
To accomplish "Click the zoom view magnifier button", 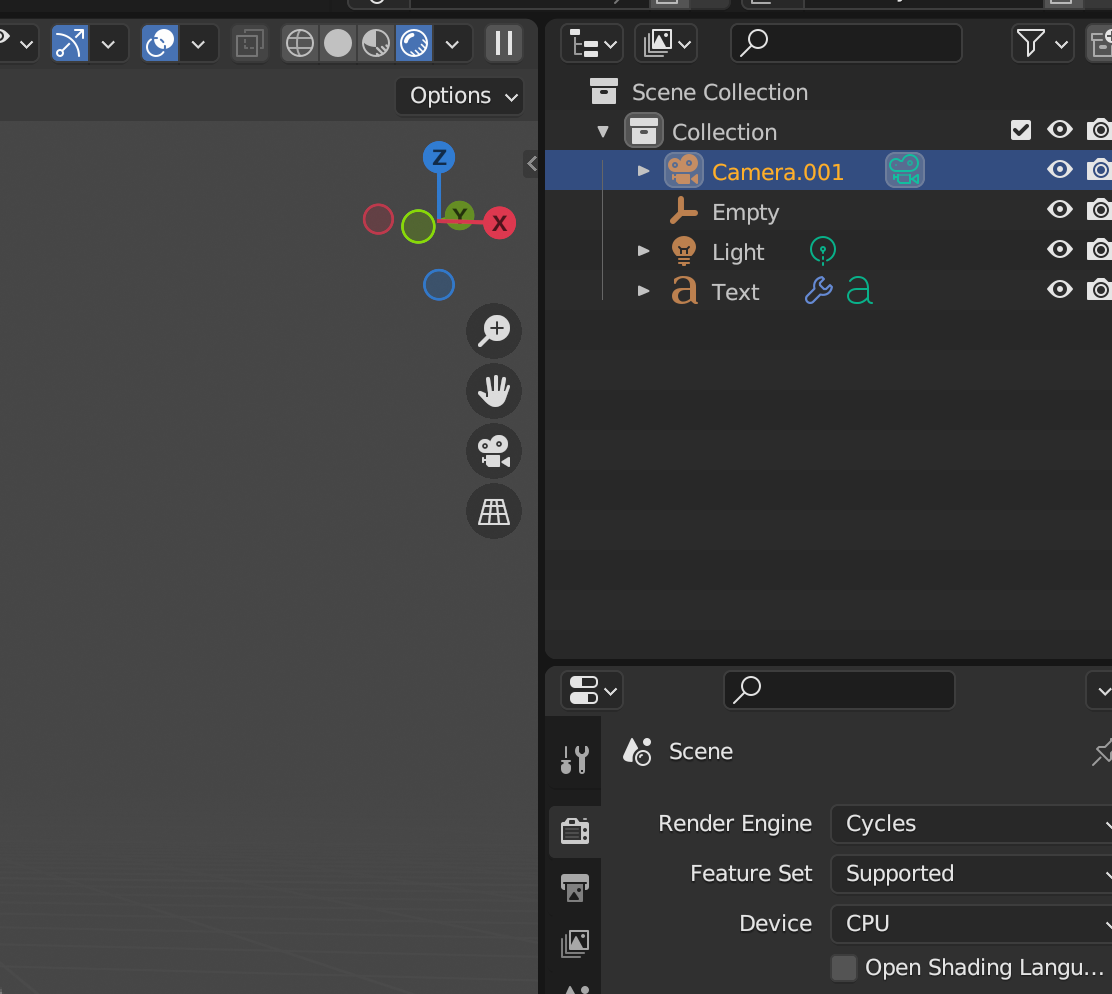I will point(494,330).
